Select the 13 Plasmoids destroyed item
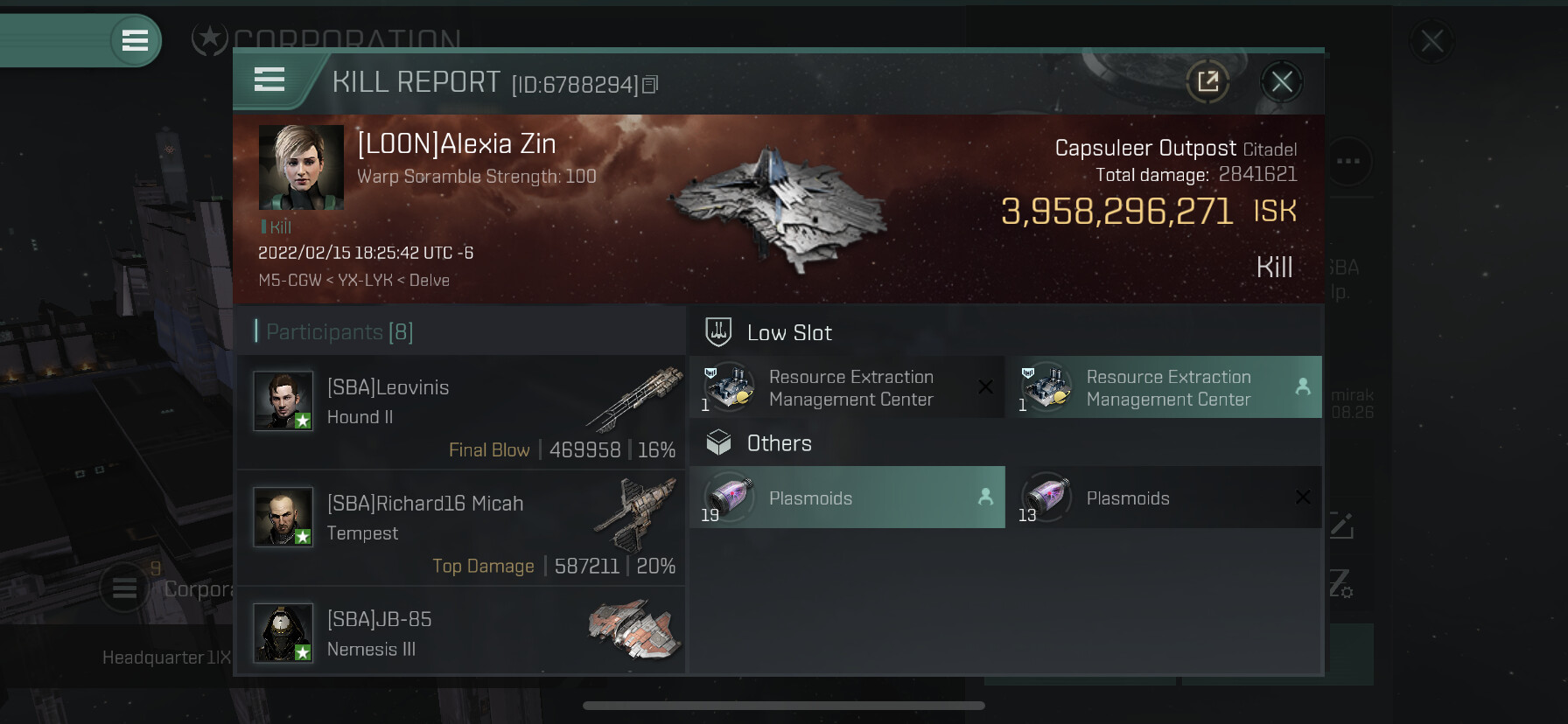Image resolution: width=1568 pixels, height=724 pixels. (x=1165, y=498)
